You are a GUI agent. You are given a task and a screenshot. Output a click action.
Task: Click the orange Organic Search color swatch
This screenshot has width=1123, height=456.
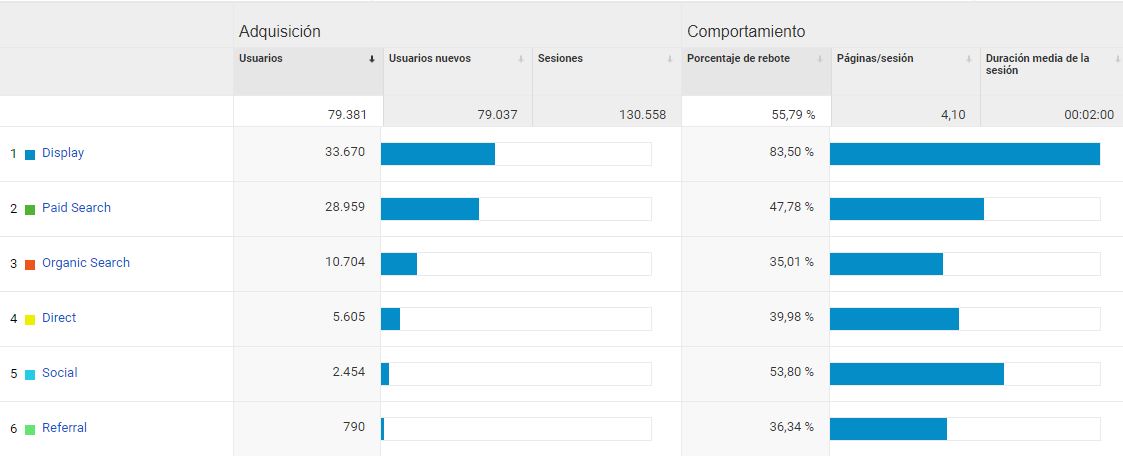[x=30, y=264]
